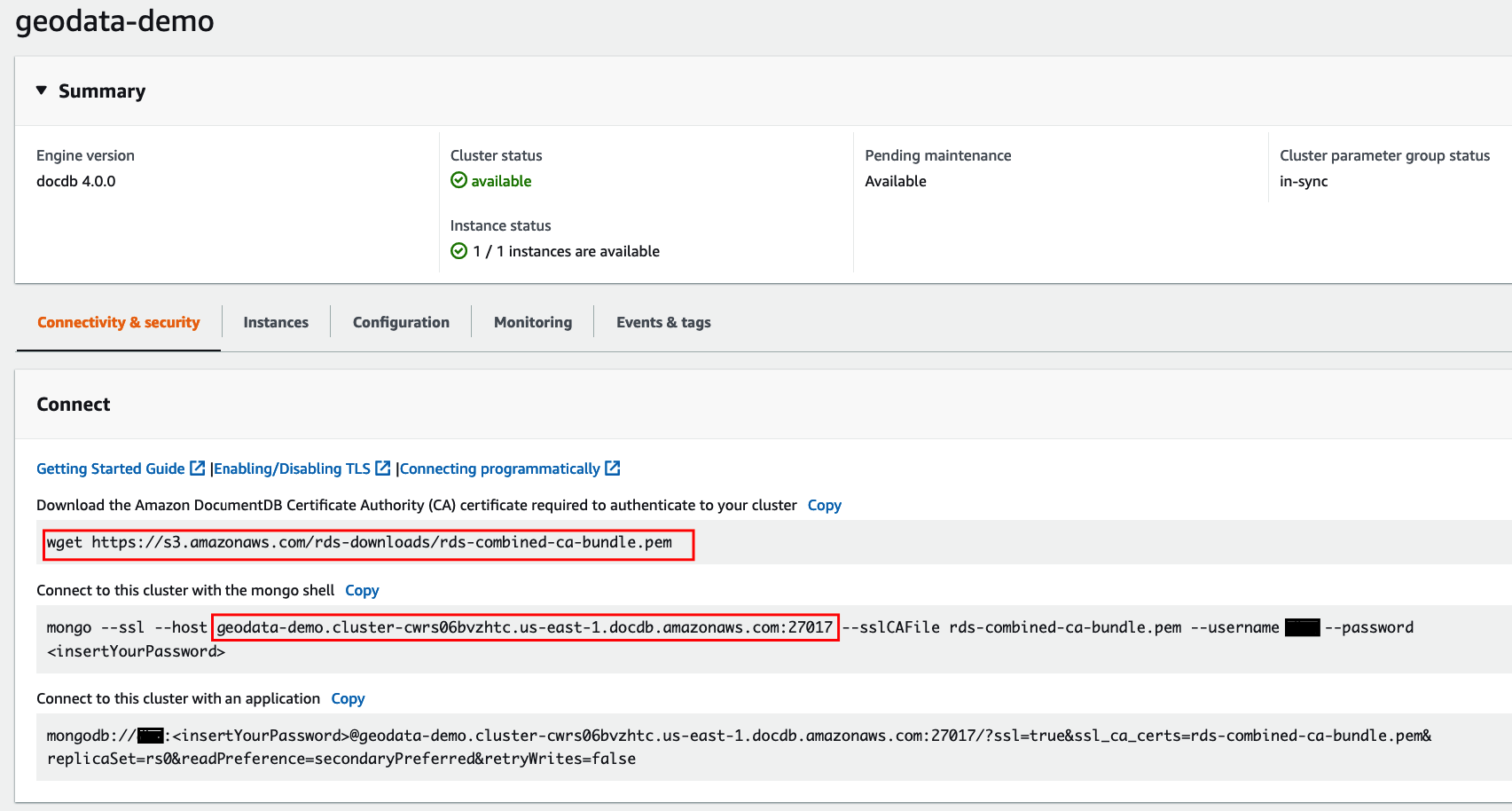Image resolution: width=1512 pixels, height=811 pixels.
Task: Click the wget rds-combined-ca-bundle command text
Action: (x=359, y=542)
